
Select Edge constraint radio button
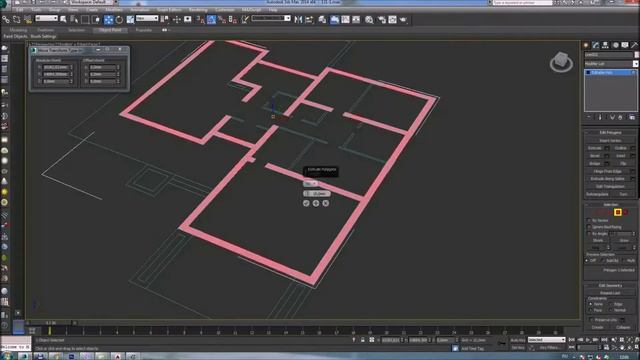tap(611, 304)
